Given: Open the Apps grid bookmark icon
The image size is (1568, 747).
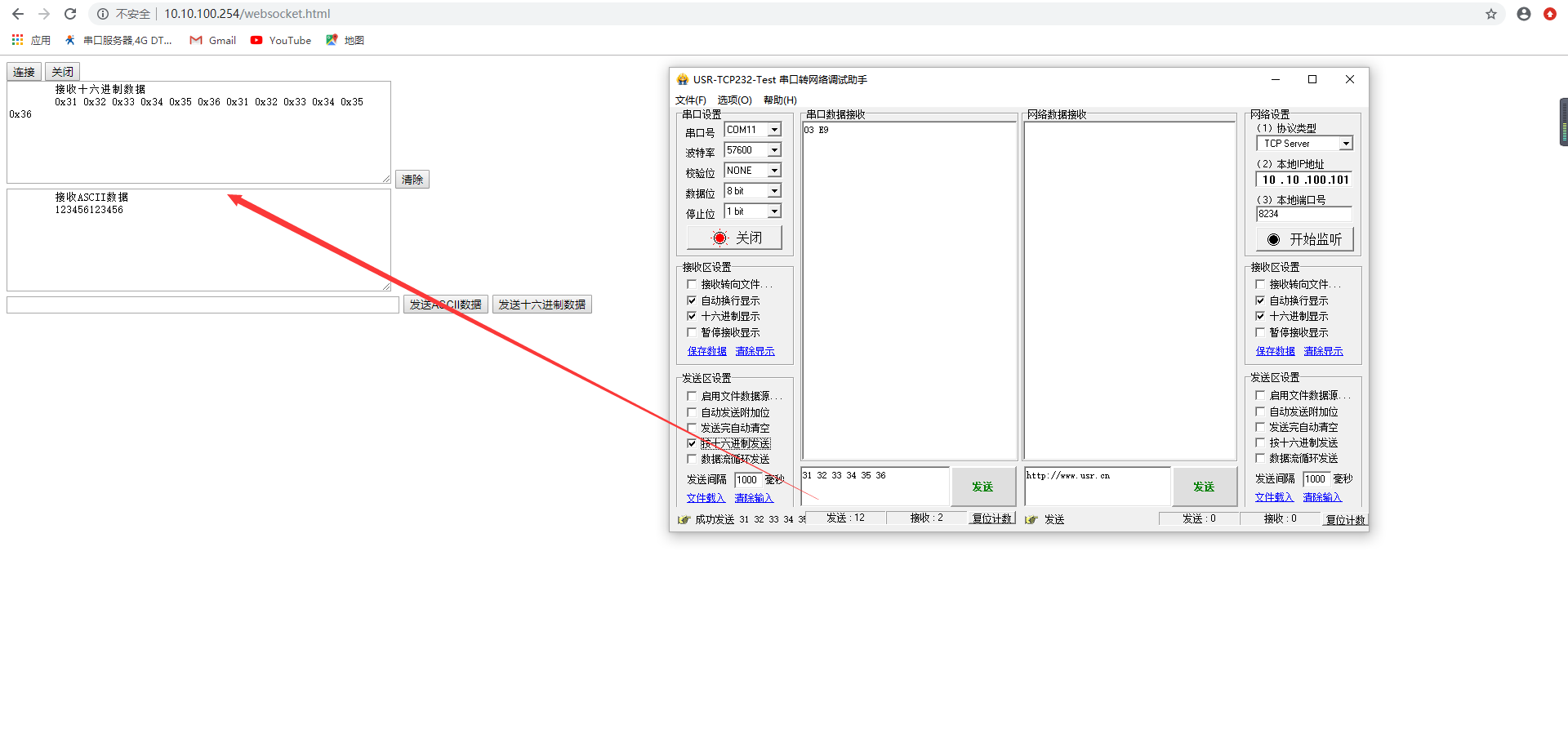Looking at the screenshot, I should coord(17,40).
